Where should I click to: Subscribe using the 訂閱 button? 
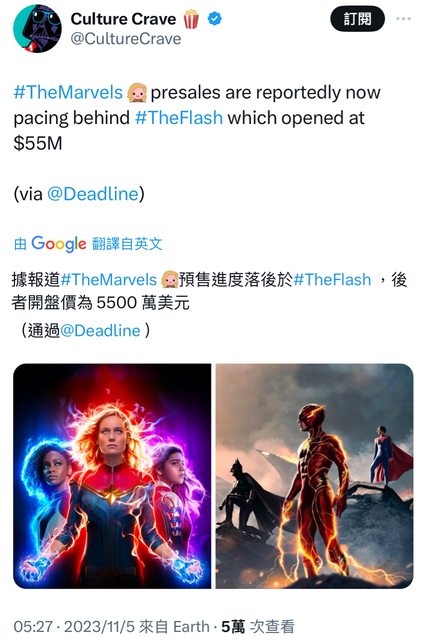coord(357,19)
